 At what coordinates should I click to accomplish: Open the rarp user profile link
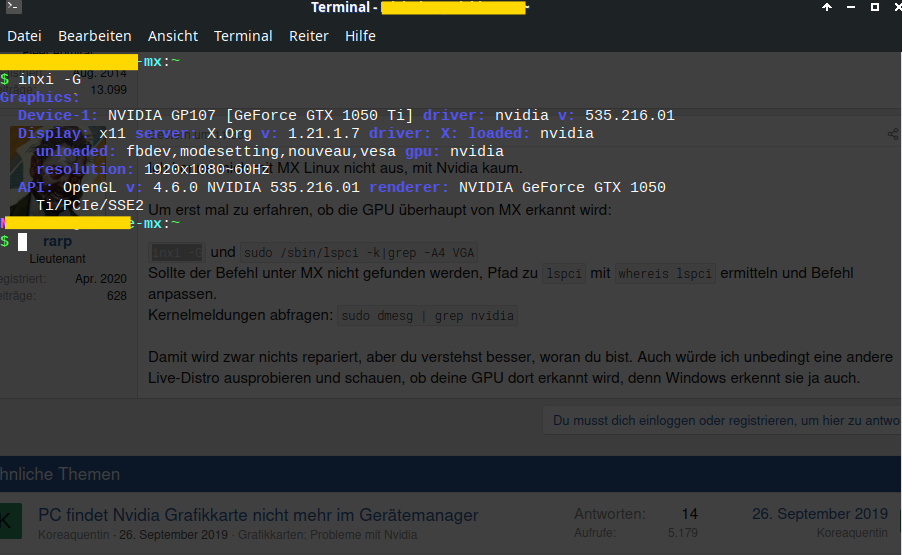coord(58,241)
